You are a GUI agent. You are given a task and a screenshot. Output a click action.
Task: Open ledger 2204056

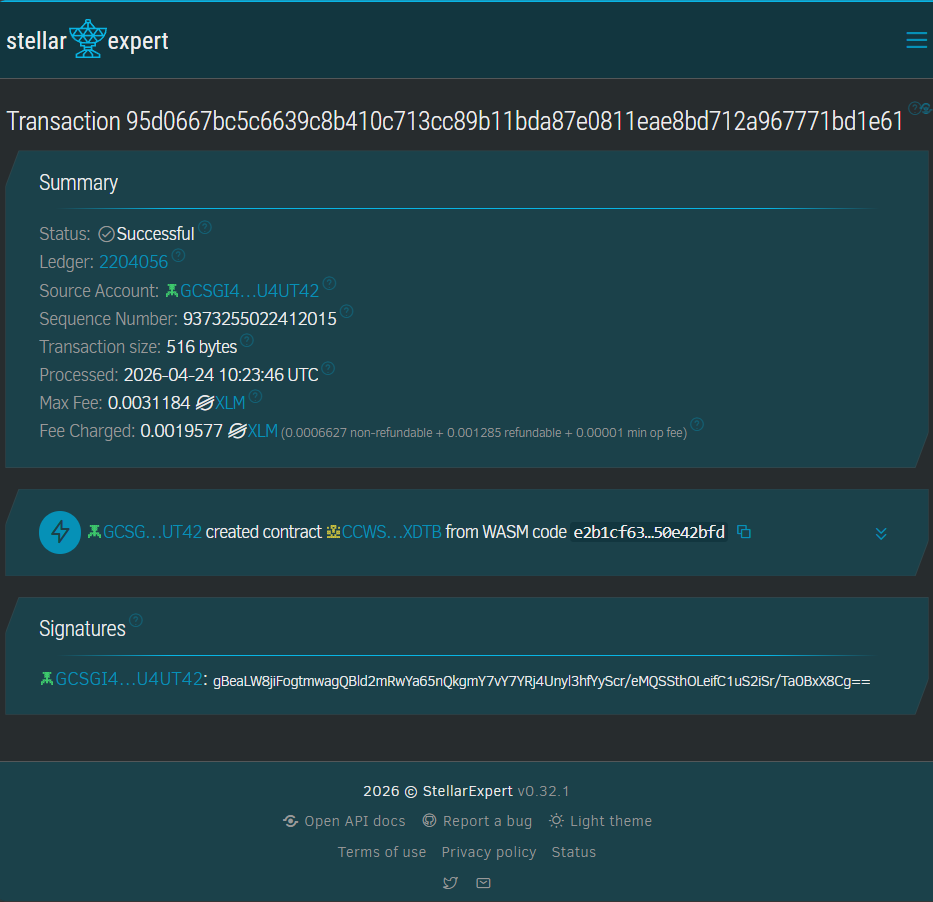(134, 262)
